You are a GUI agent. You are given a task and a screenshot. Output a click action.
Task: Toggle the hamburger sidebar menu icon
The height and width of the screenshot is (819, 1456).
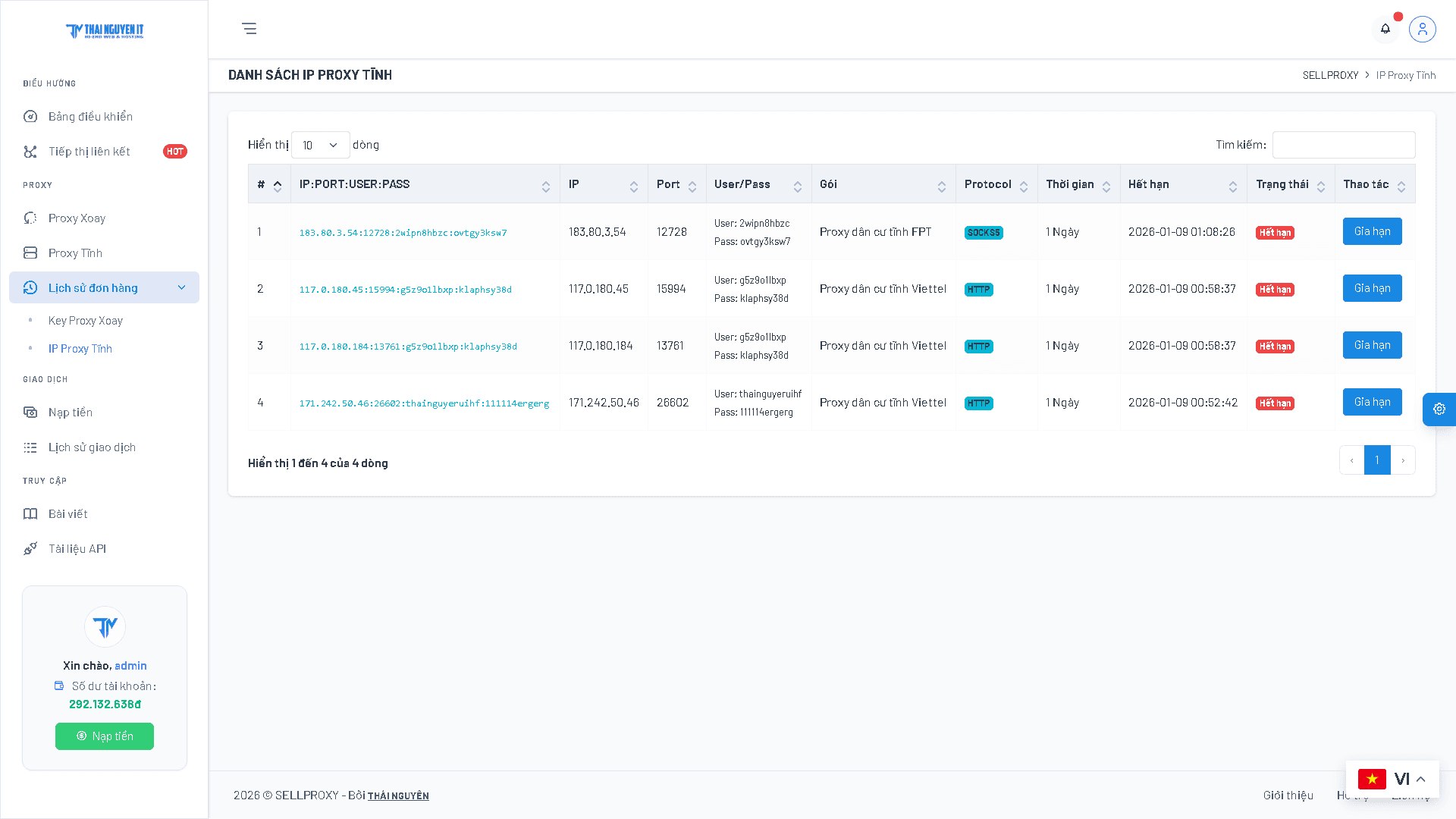pyautogui.click(x=249, y=29)
